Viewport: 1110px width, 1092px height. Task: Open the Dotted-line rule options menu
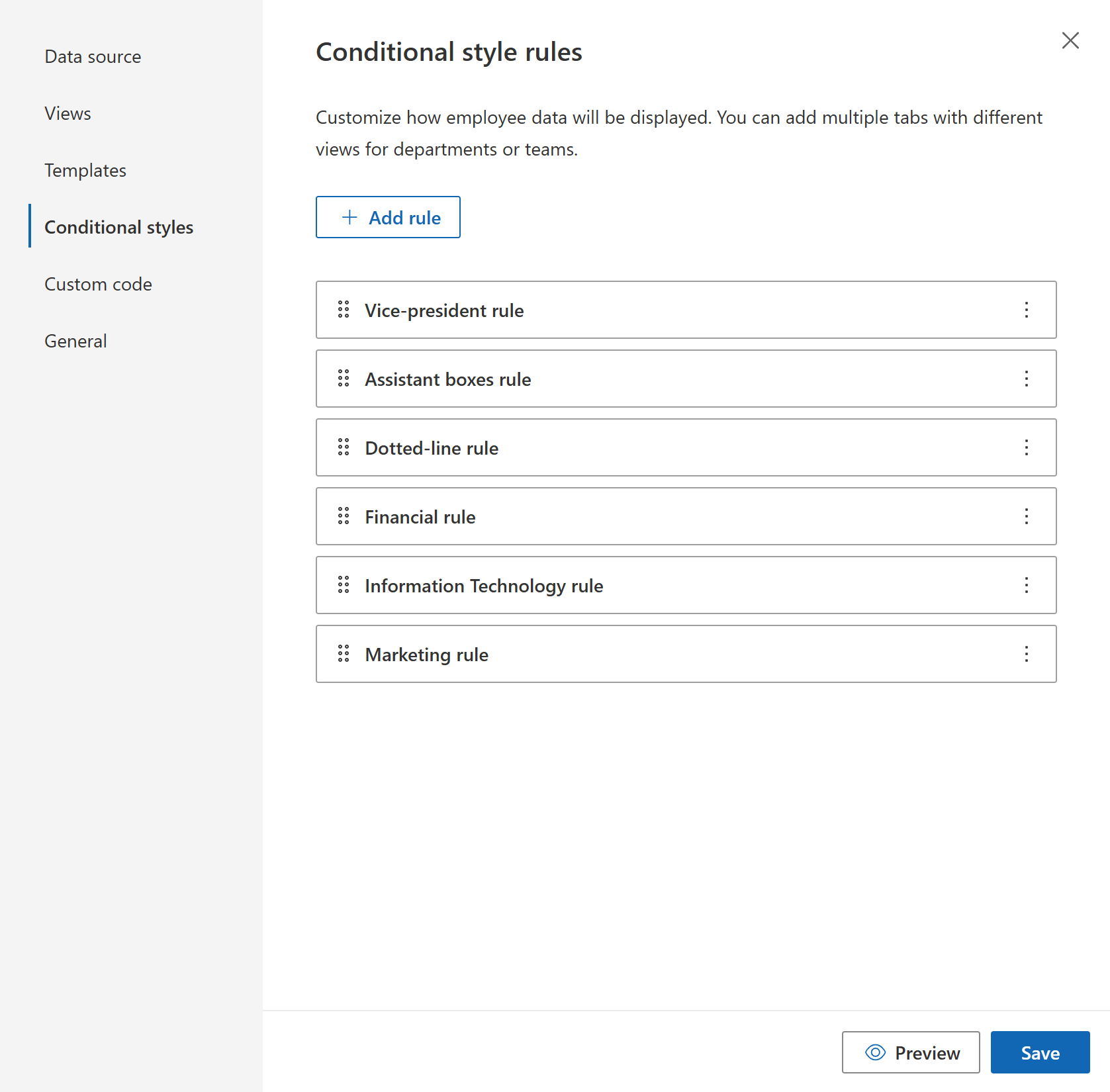pyautogui.click(x=1026, y=447)
